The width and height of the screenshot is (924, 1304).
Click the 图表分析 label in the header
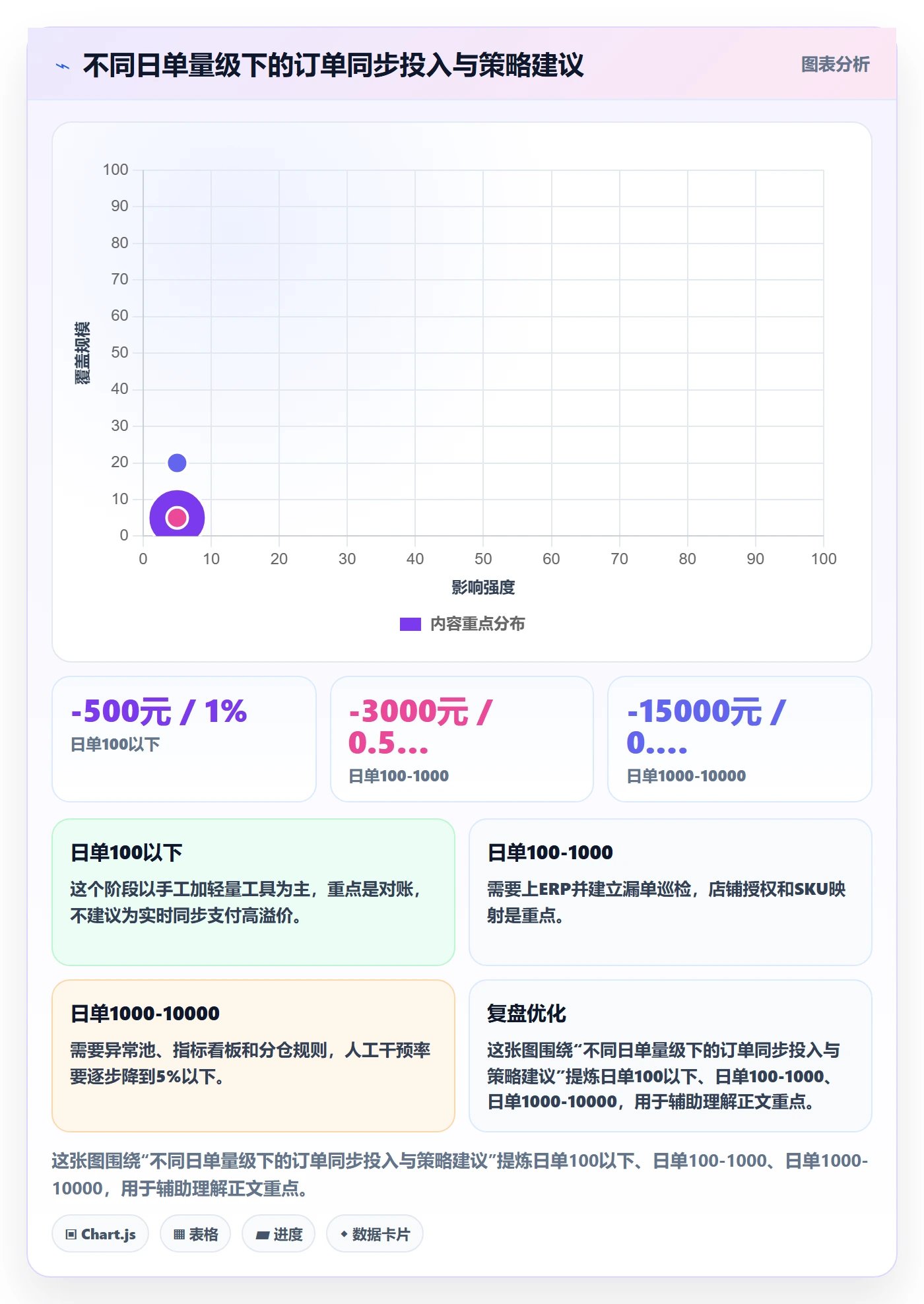tap(835, 64)
